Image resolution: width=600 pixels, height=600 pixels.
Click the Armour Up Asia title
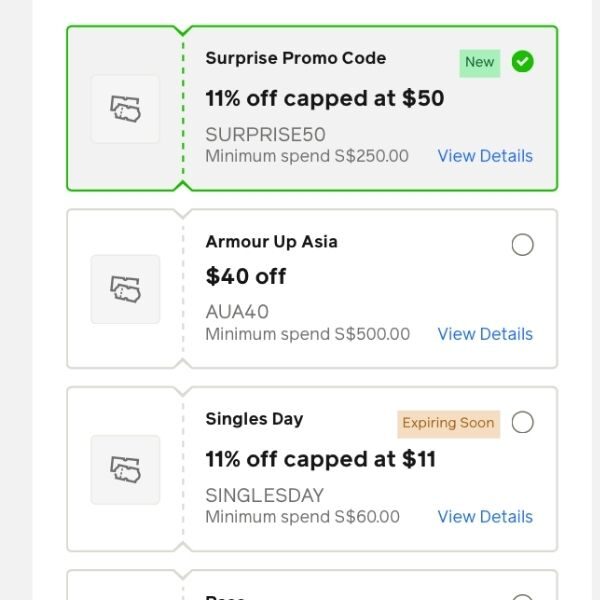point(271,241)
